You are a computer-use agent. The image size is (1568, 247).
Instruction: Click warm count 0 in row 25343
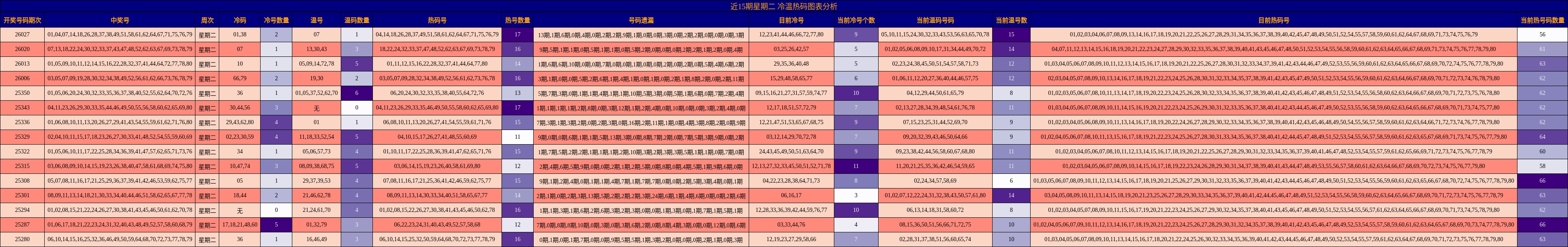click(357, 108)
